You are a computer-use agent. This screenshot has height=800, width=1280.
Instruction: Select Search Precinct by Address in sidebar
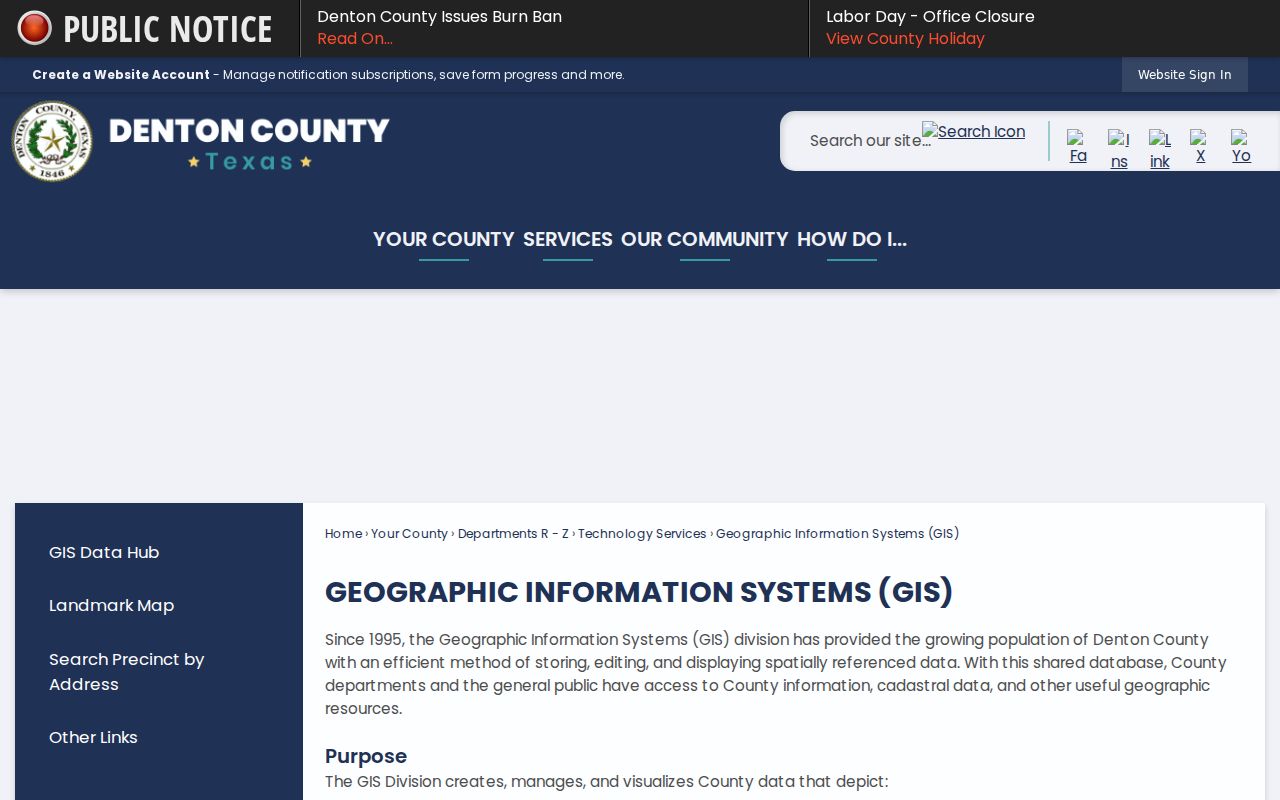(127, 671)
